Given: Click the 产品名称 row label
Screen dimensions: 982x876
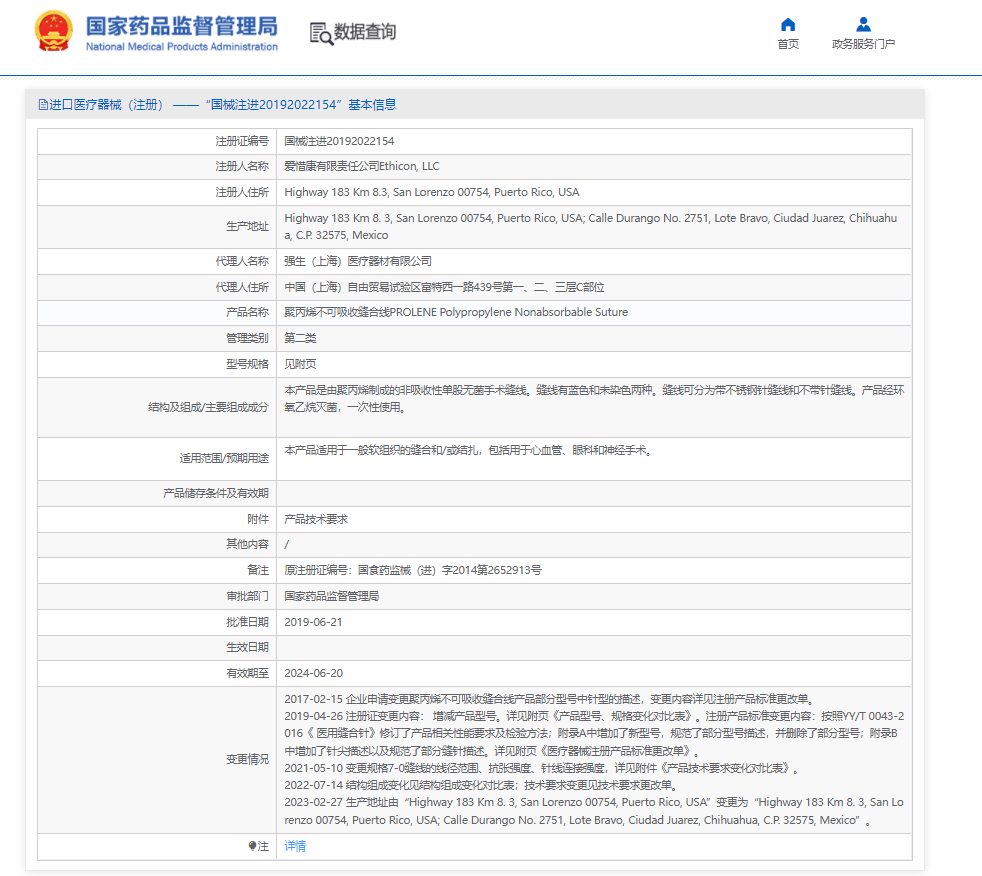Looking at the screenshot, I should tap(247, 312).
